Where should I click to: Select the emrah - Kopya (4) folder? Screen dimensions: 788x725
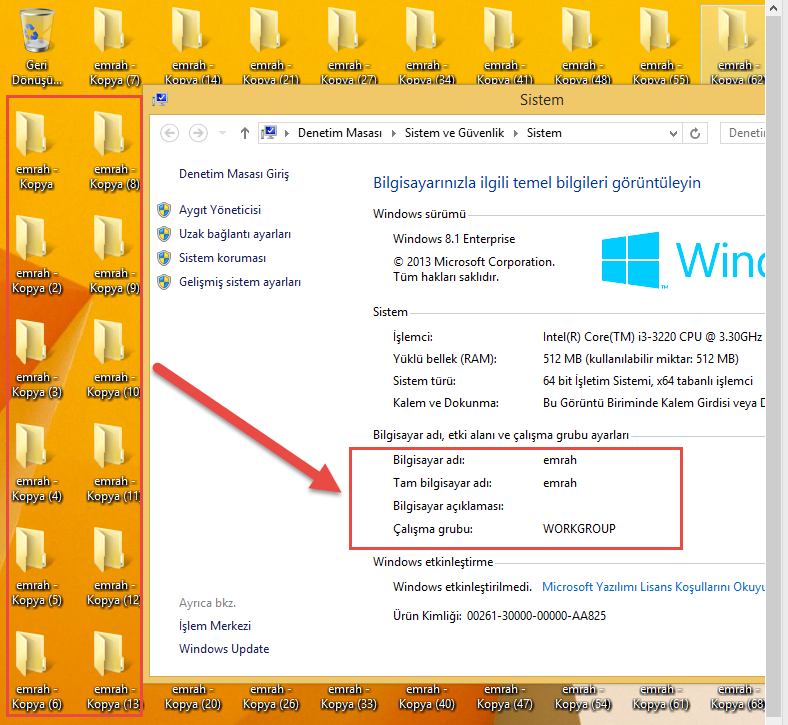tap(36, 463)
